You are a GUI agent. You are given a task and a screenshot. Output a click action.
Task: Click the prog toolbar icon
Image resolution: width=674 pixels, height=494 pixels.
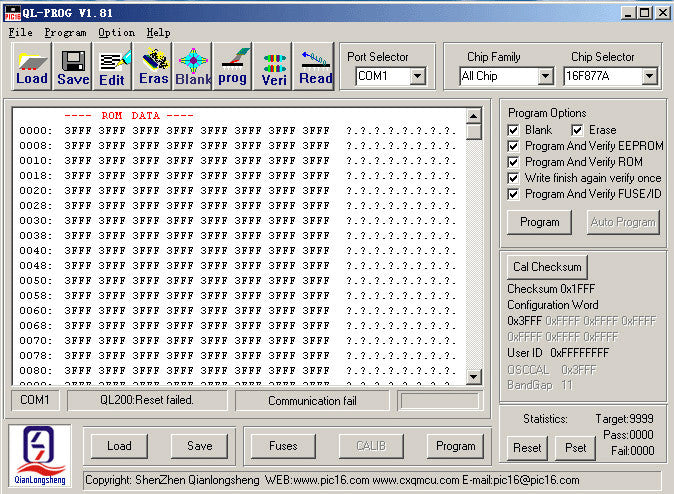click(x=232, y=66)
